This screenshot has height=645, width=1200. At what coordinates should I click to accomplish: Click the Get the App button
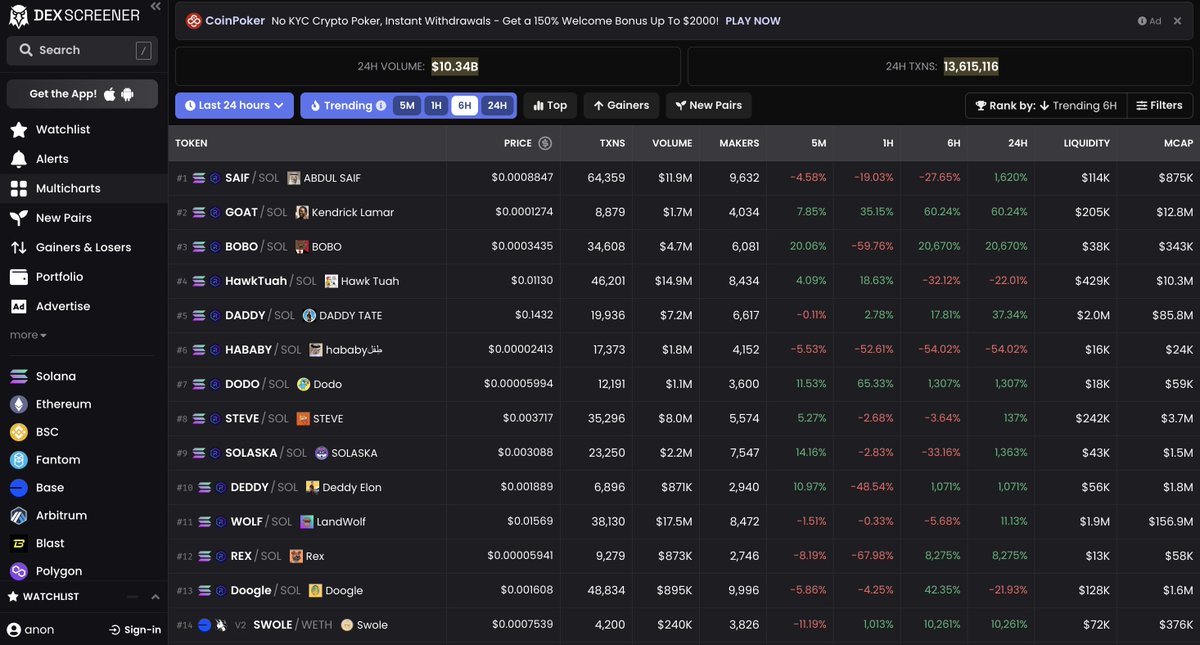click(82, 94)
